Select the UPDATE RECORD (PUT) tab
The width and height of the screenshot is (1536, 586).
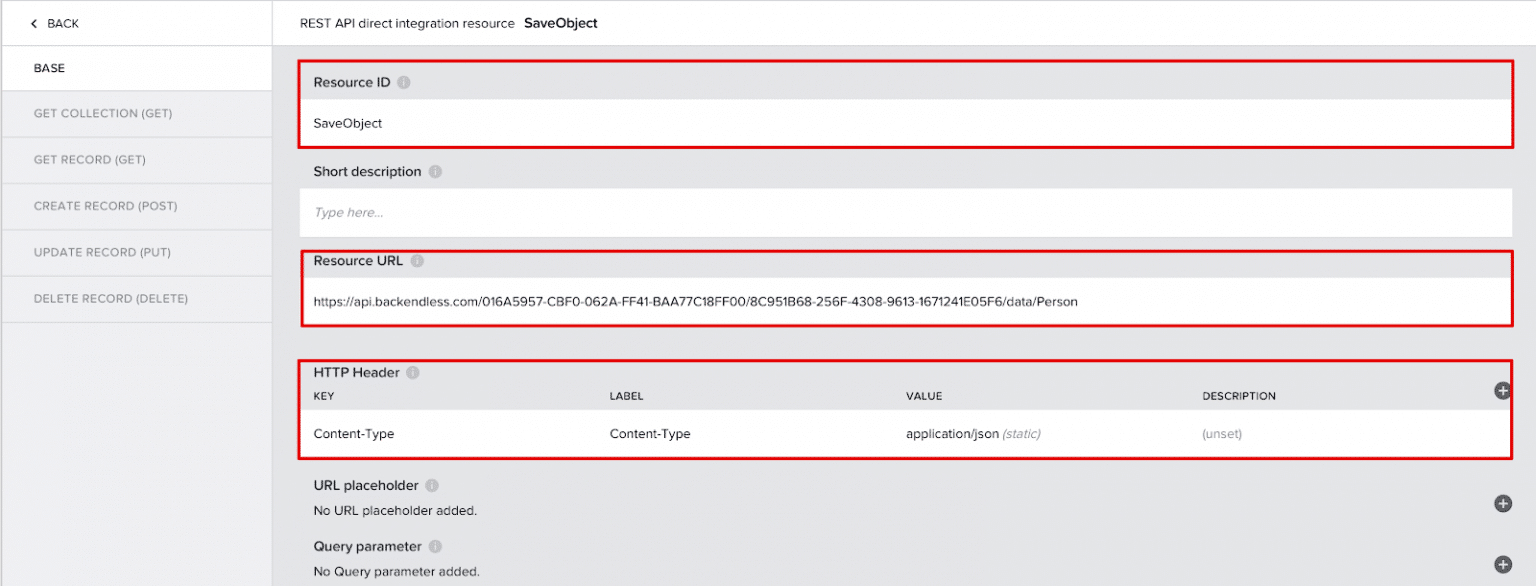(100, 252)
